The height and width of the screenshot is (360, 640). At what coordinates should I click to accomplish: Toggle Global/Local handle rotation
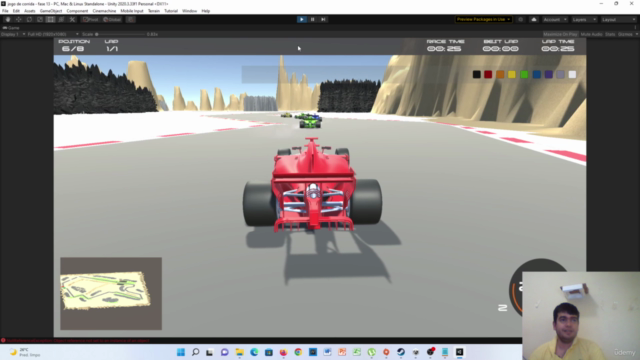coord(112,19)
